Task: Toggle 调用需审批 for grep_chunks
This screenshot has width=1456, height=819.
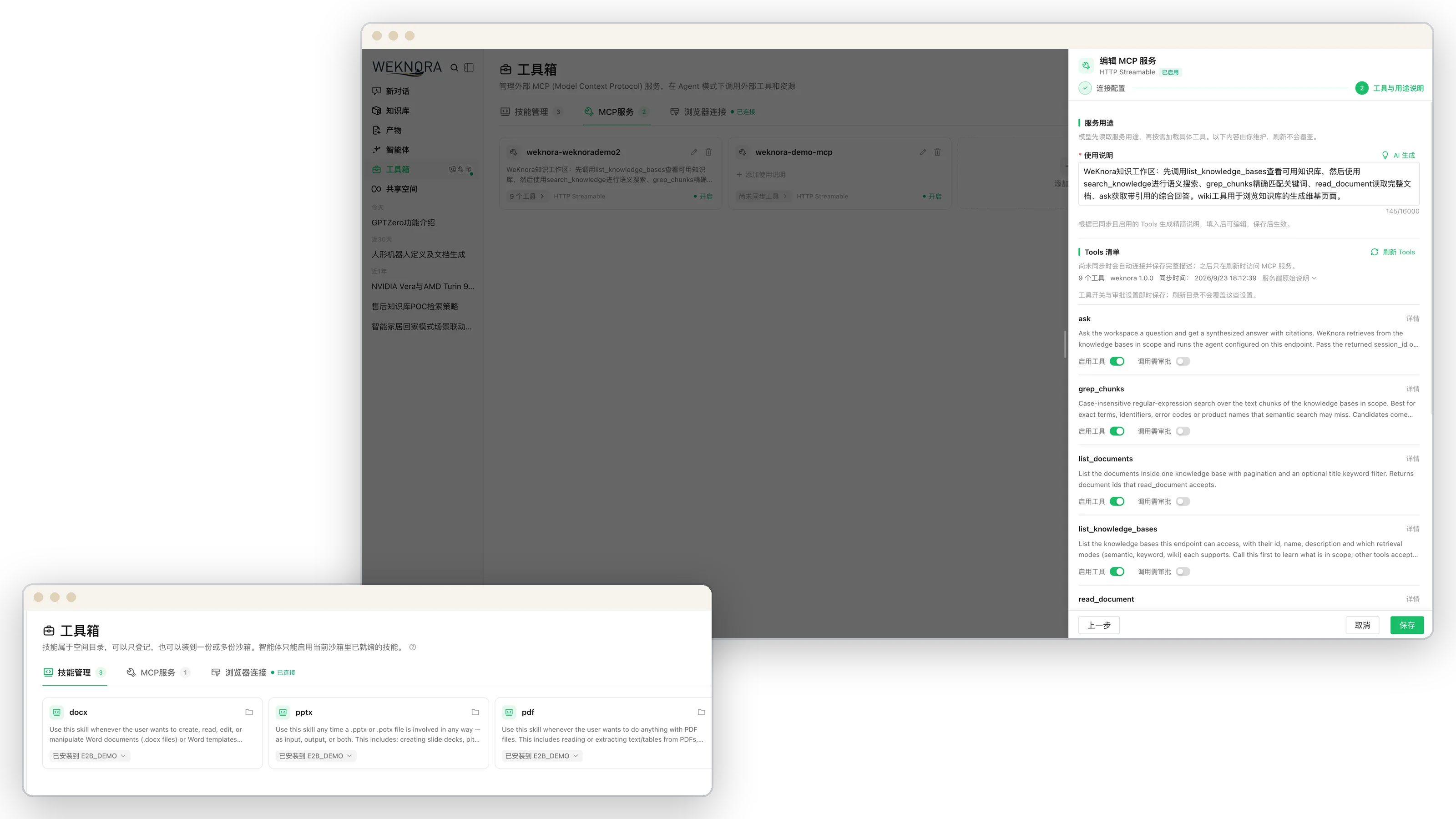Action: (x=1183, y=431)
